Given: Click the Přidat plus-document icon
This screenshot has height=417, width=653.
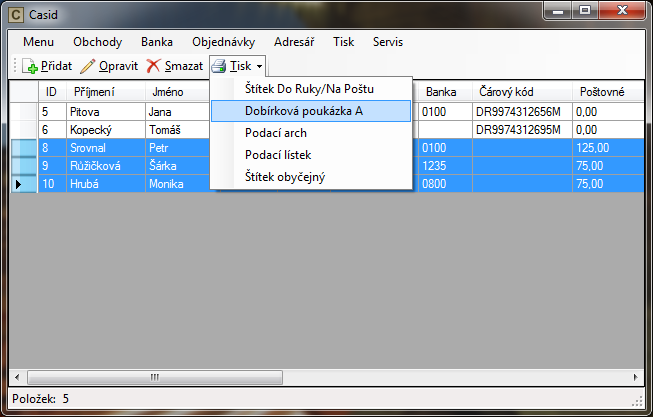Looking at the screenshot, I should tap(30, 66).
